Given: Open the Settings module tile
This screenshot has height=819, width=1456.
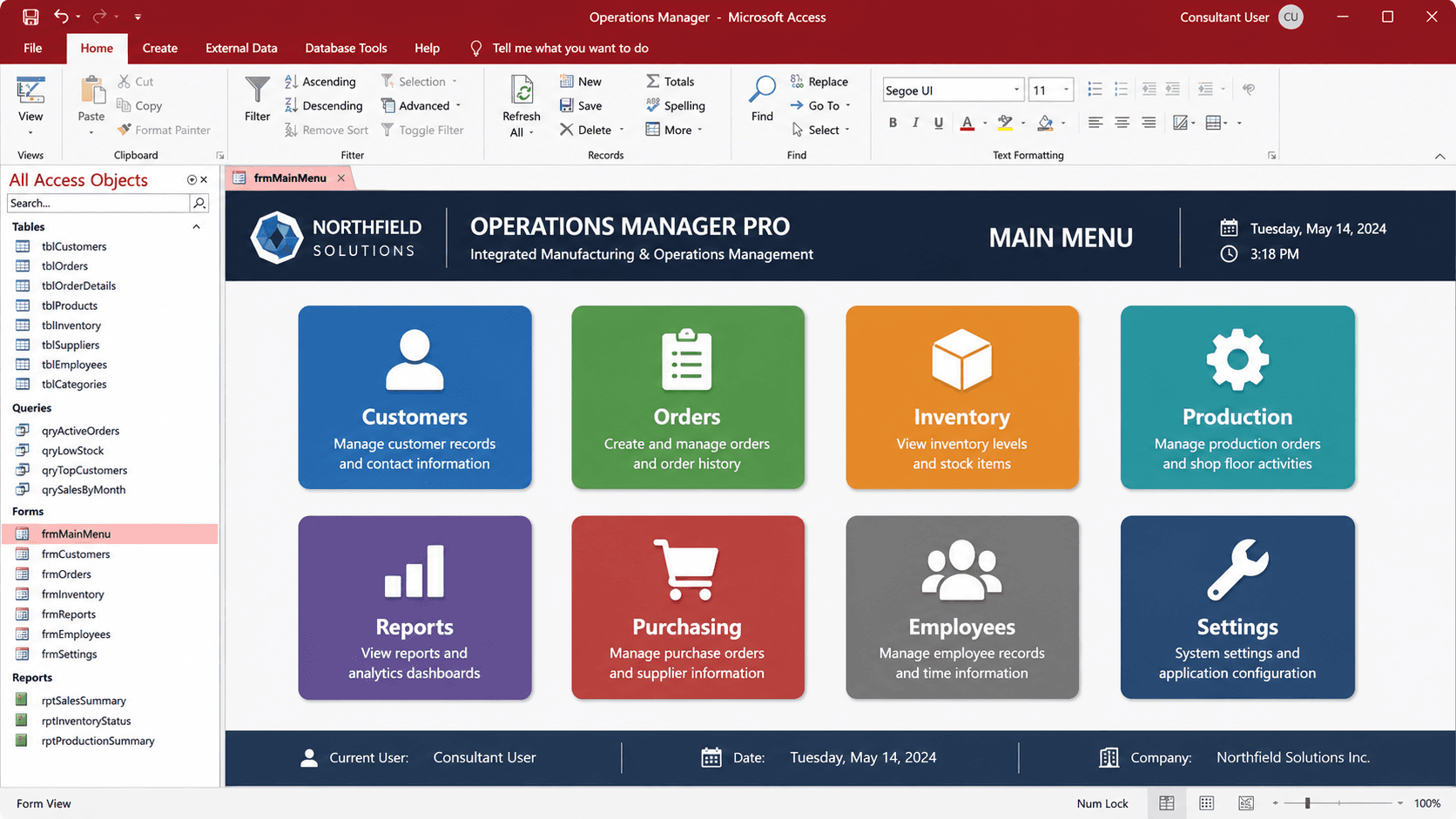Looking at the screenshot, I should 1237,608.
